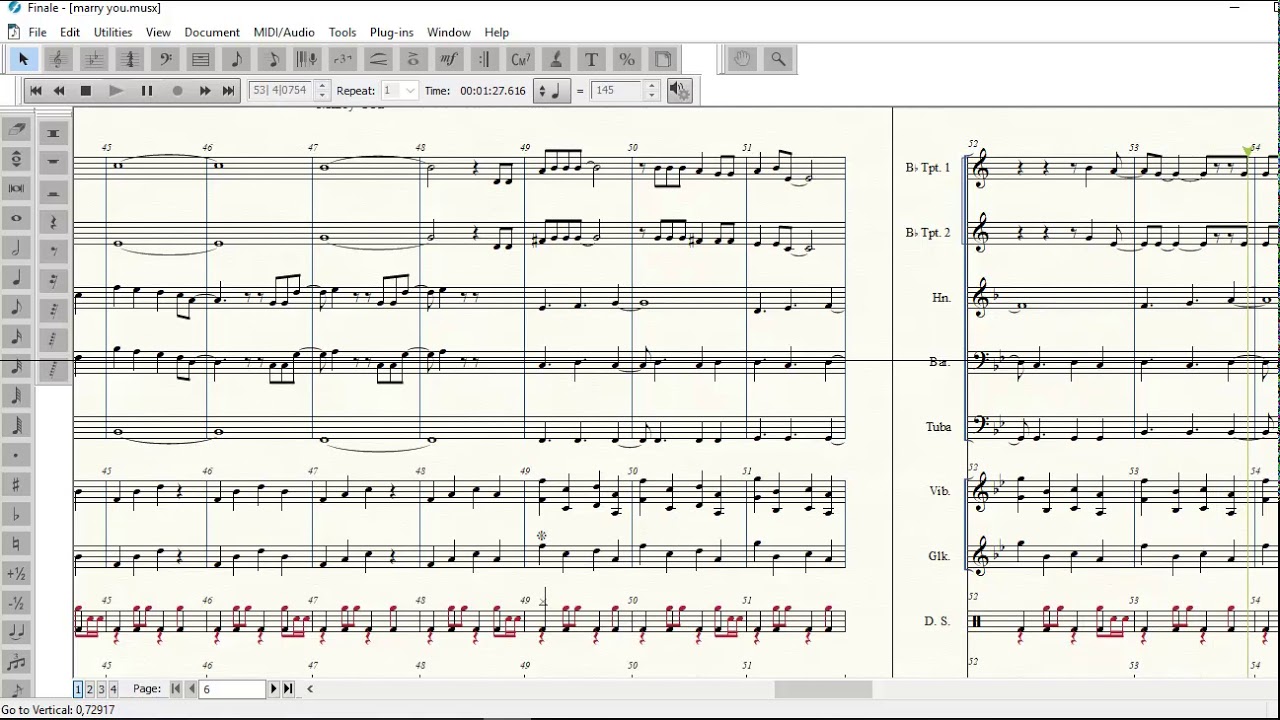Viewport: 1280px width, 720px height.
Task: Choose the tie tool in entry palette
Action: click(x=16, y=633)
